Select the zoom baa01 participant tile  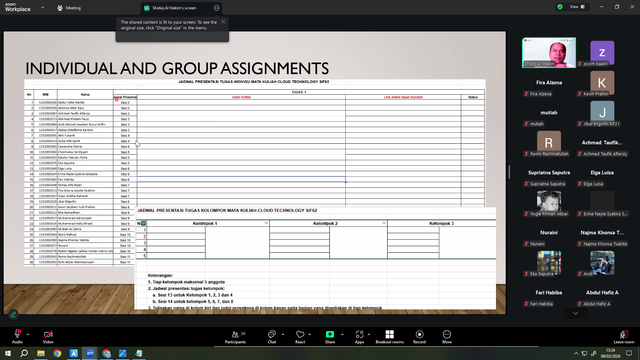tap(602, 53)
